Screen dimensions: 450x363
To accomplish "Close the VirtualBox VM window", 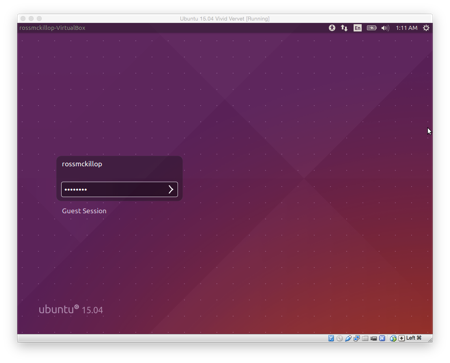I will (x=23, y=18).
